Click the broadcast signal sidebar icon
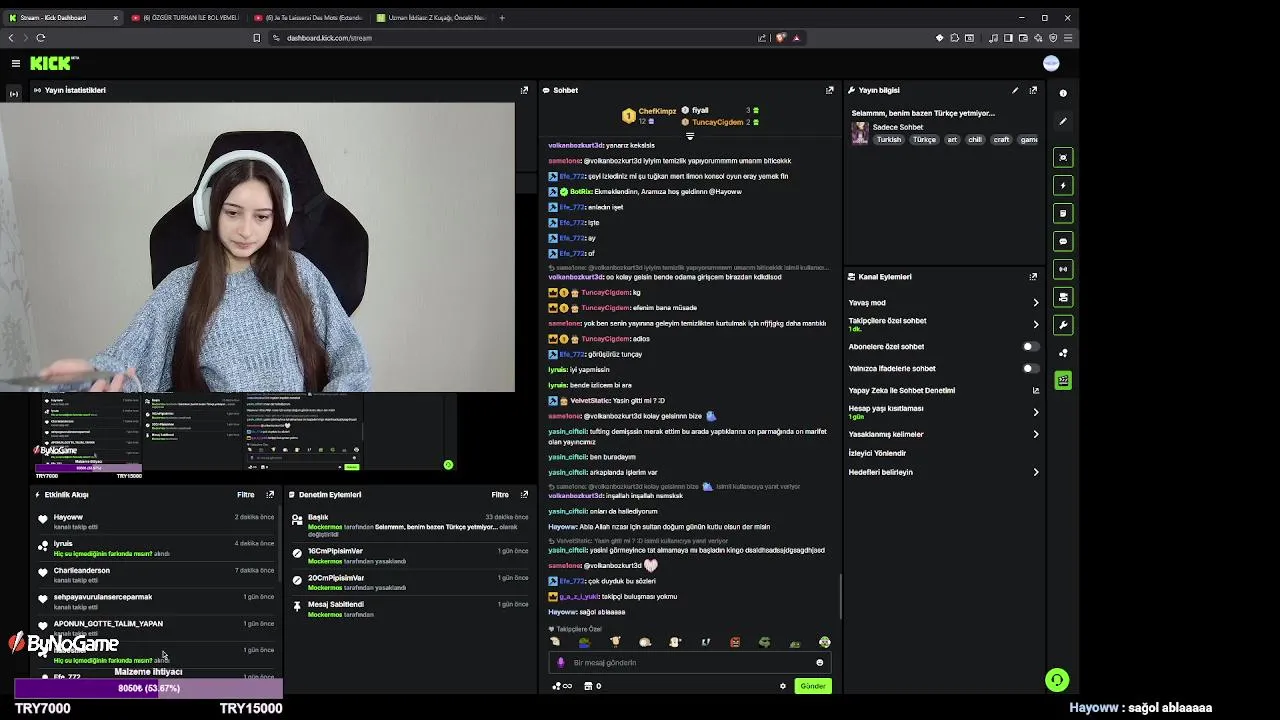 (x=1063, y=269)
